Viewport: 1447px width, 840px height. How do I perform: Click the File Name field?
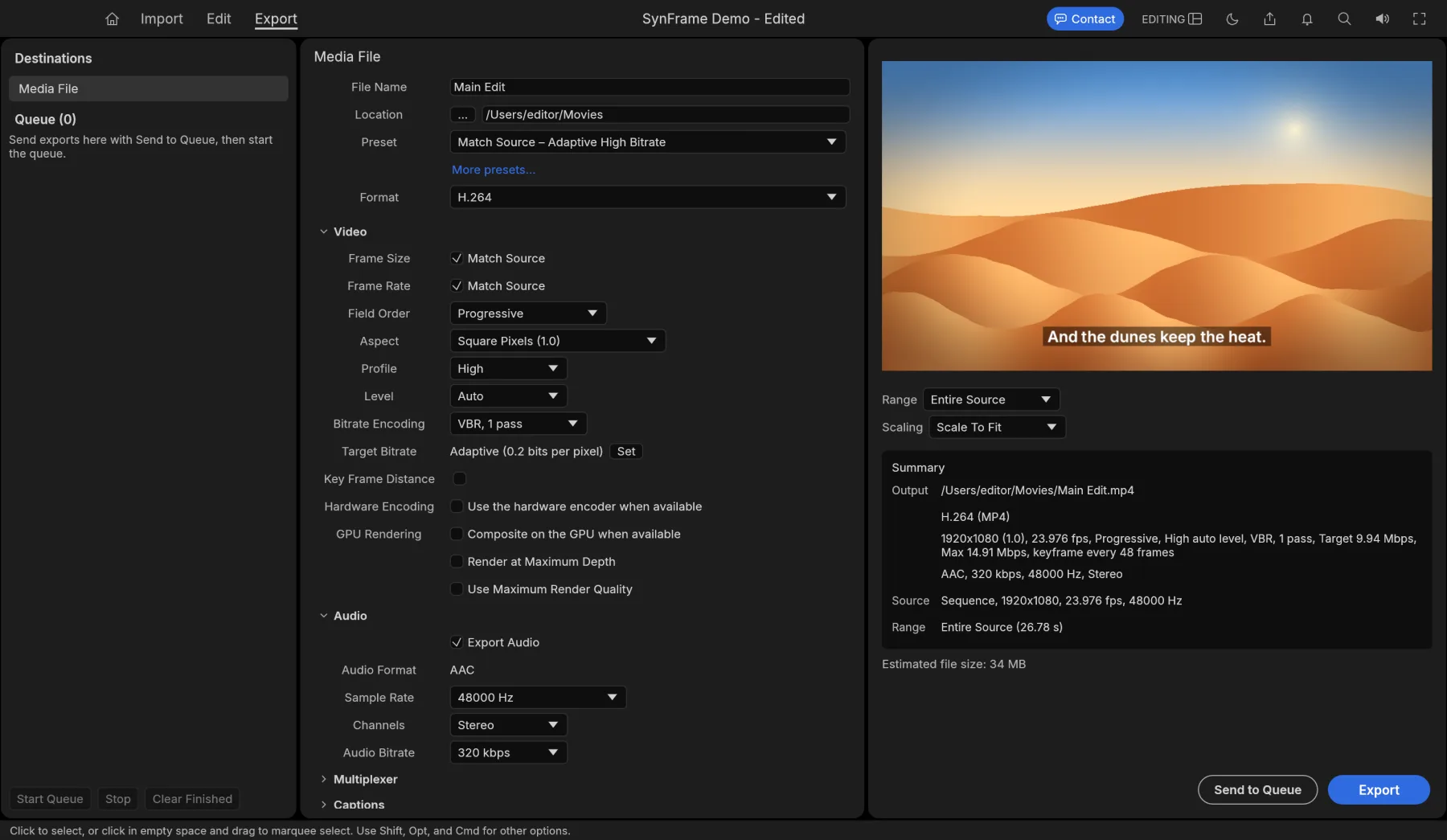point(650,87)
